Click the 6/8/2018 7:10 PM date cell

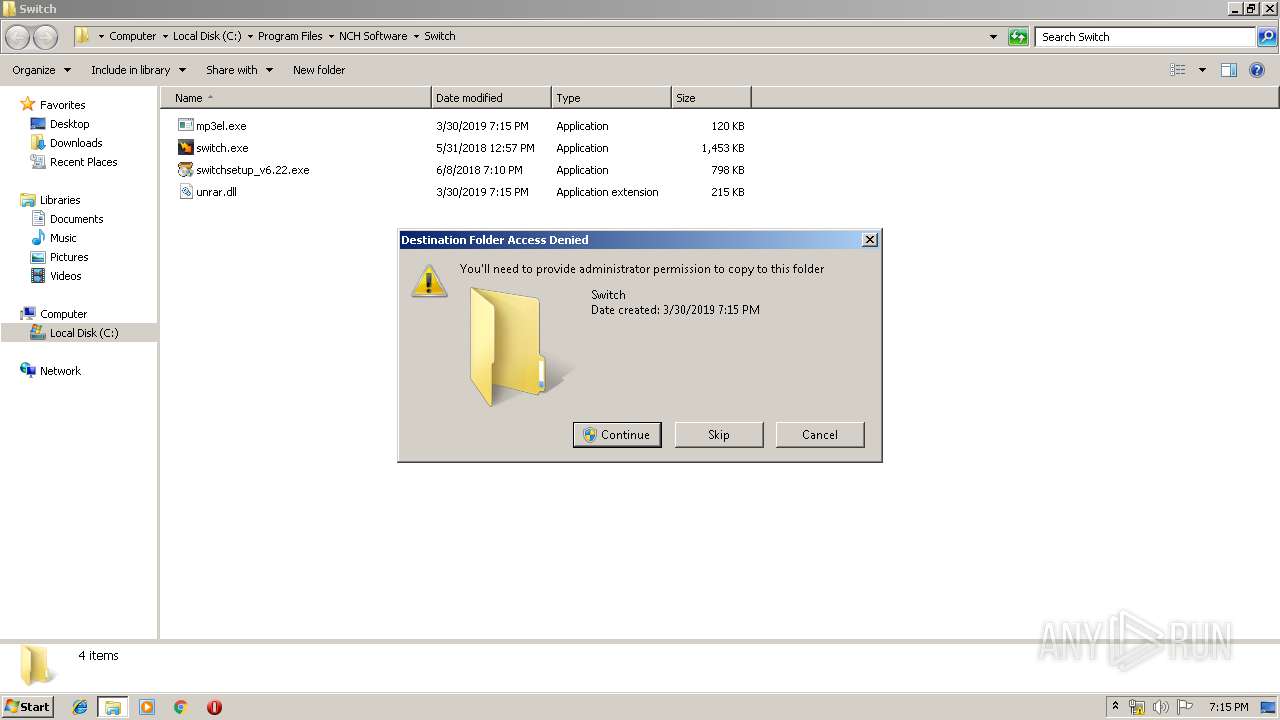[x=479, y=170]
